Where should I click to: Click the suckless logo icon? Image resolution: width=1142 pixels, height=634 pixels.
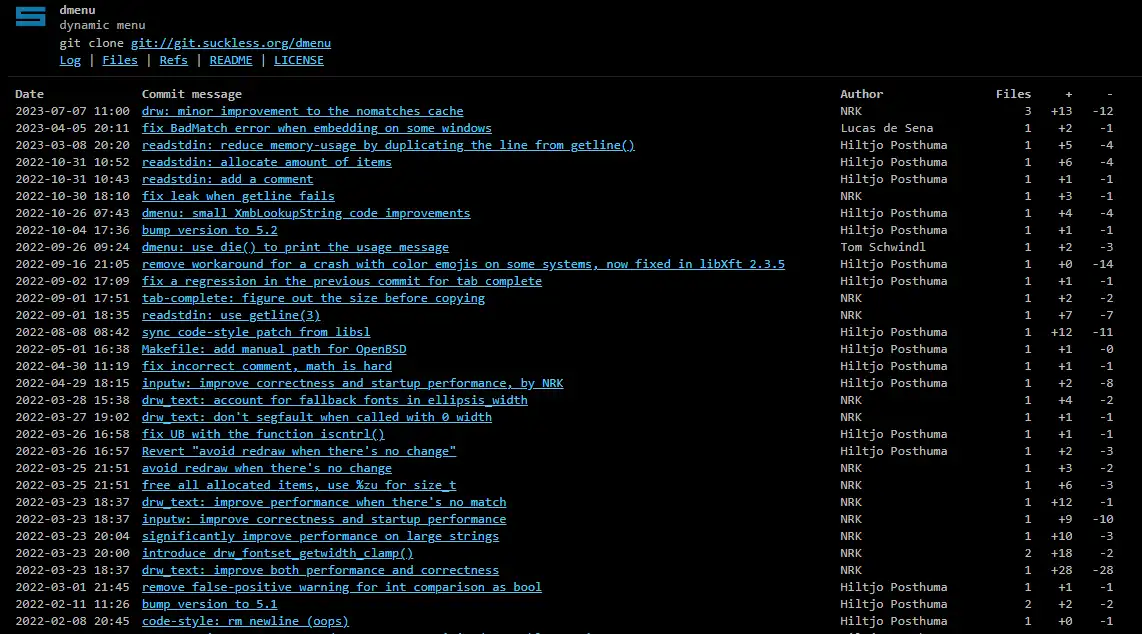tap(31, 16)
